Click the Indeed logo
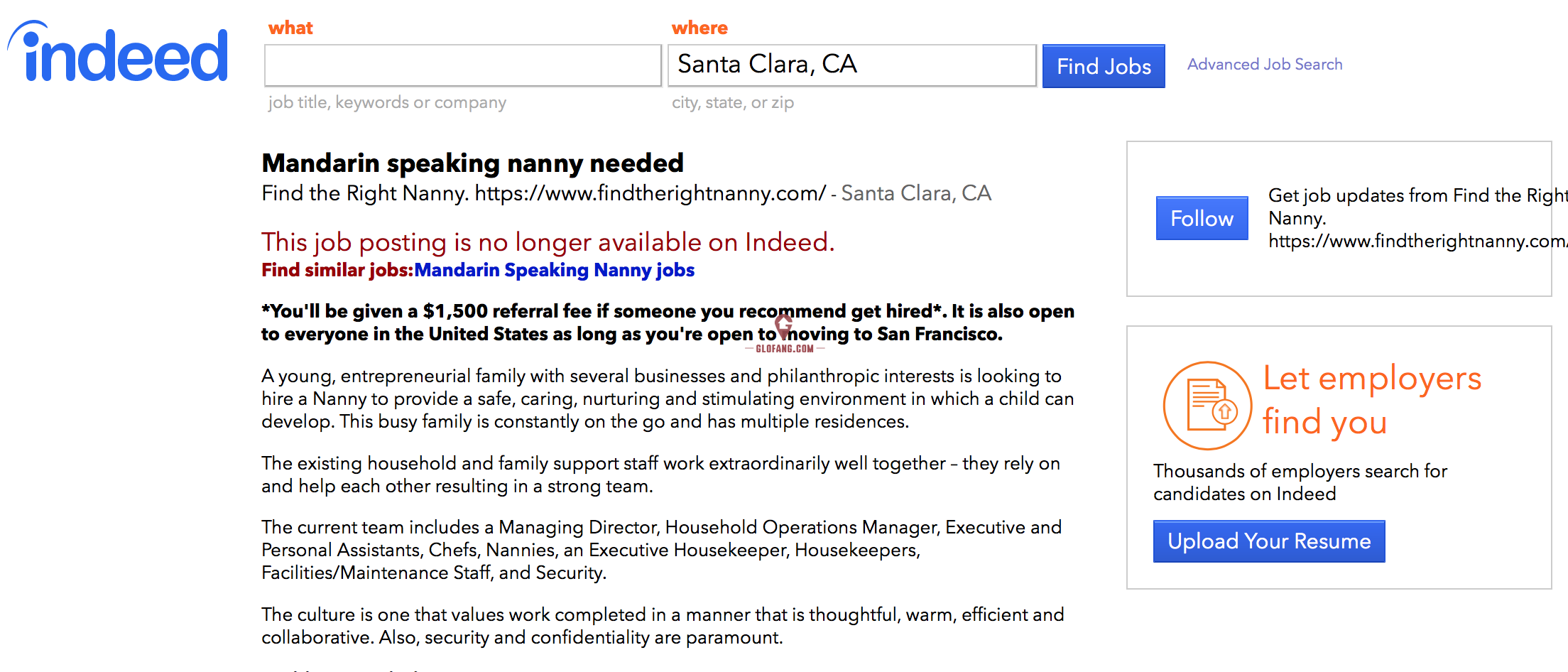Screen dimensions: 1568x672 118,51
